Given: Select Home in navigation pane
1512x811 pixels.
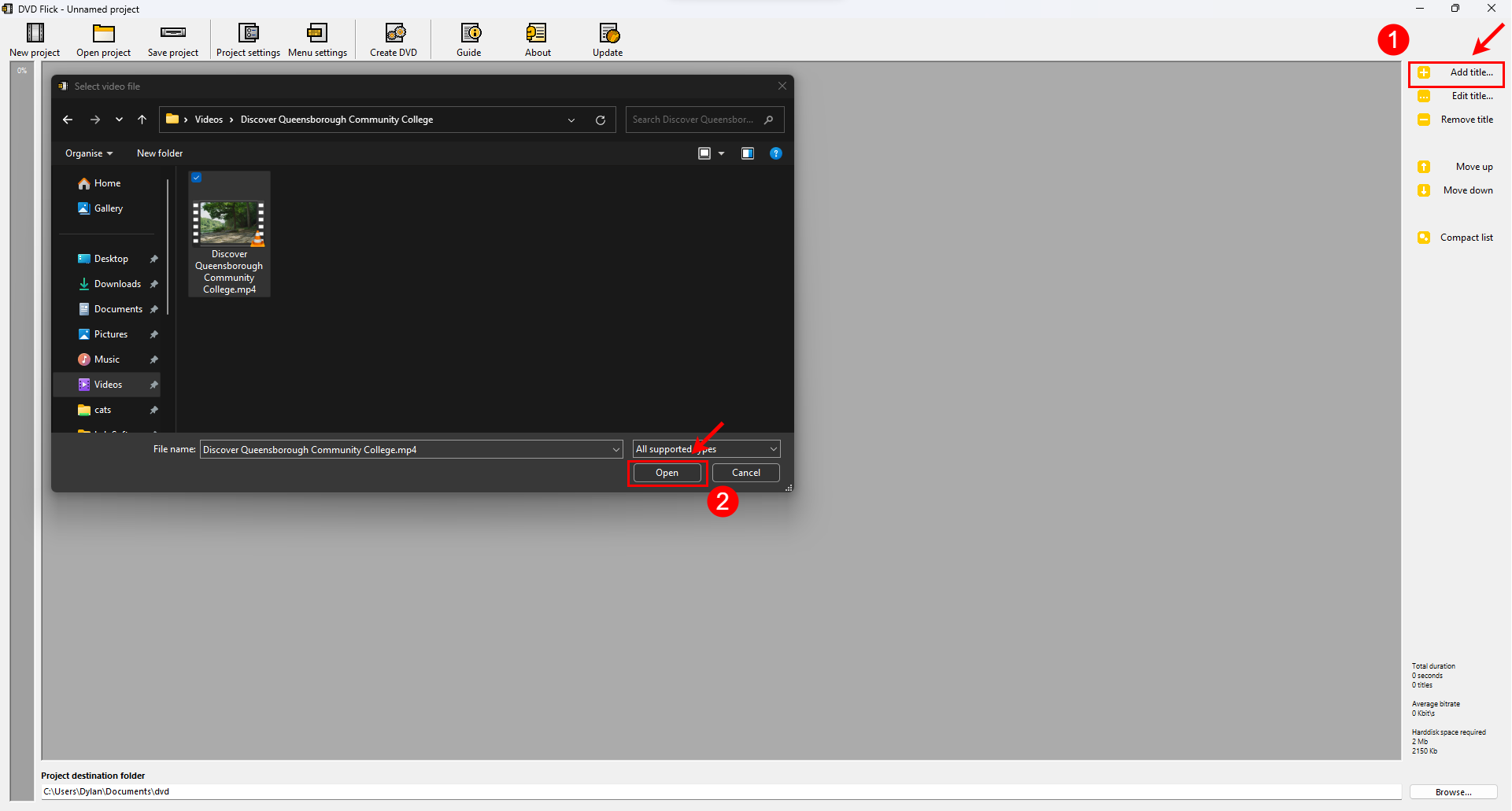Looking at the screenshot, I should pyautogui.click(x=108, y=183).
